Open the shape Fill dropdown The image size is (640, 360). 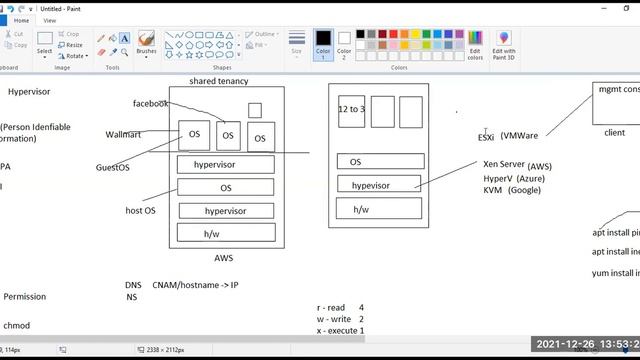[256, 45]
